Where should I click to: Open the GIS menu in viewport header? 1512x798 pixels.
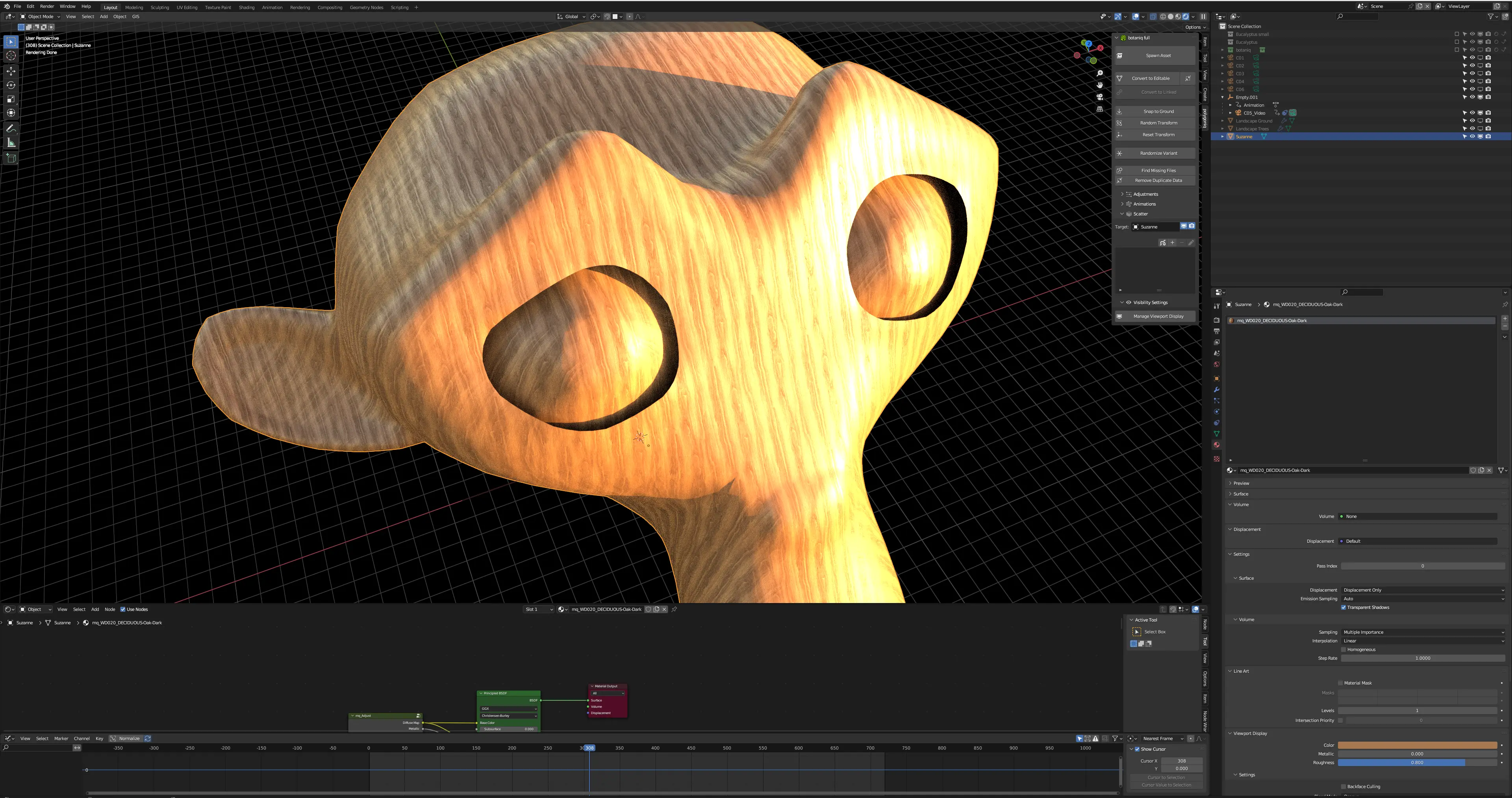[135, 17]
